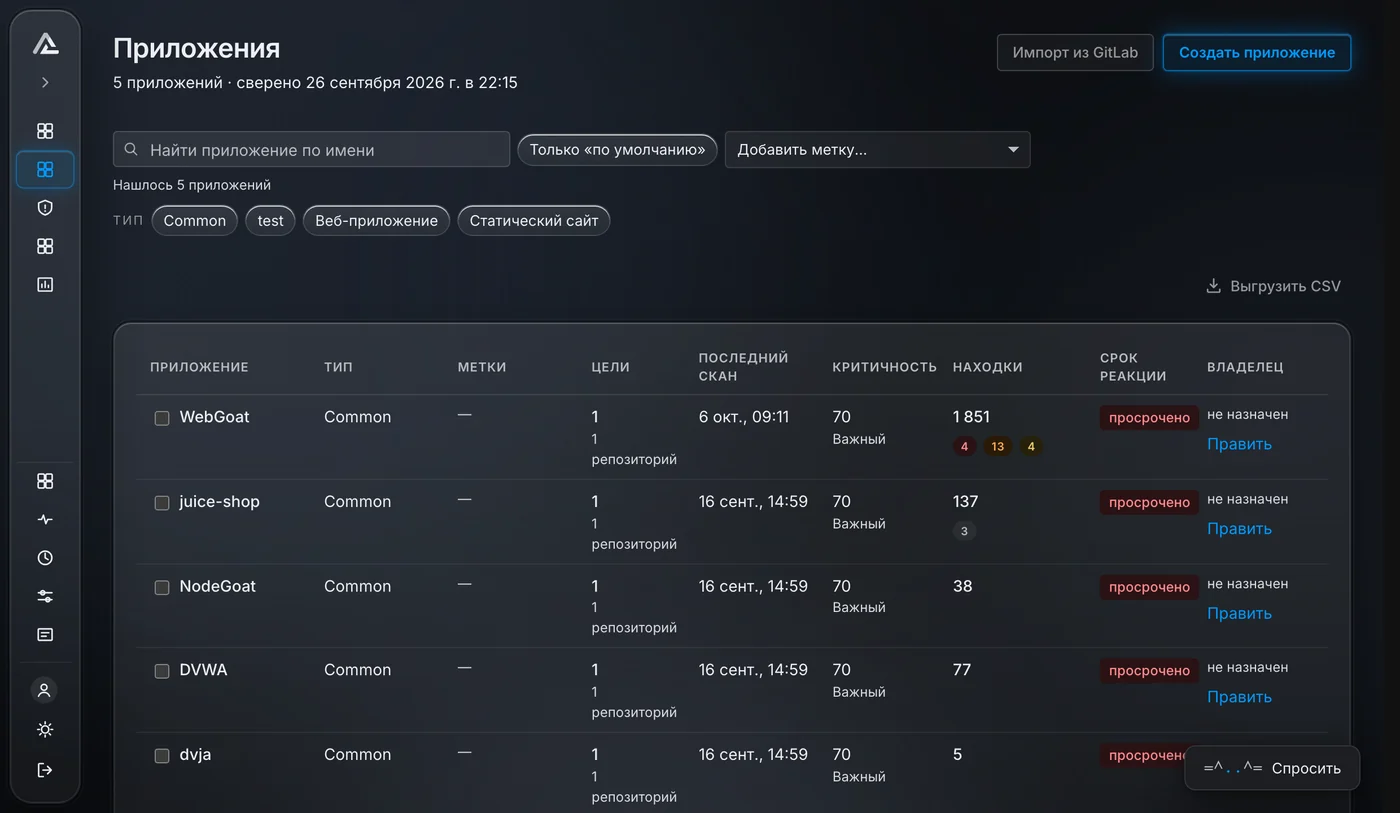
Task: Click the gray 3 badge in juice-shop row
Action: pyautogui.click(x=964, y=531)
